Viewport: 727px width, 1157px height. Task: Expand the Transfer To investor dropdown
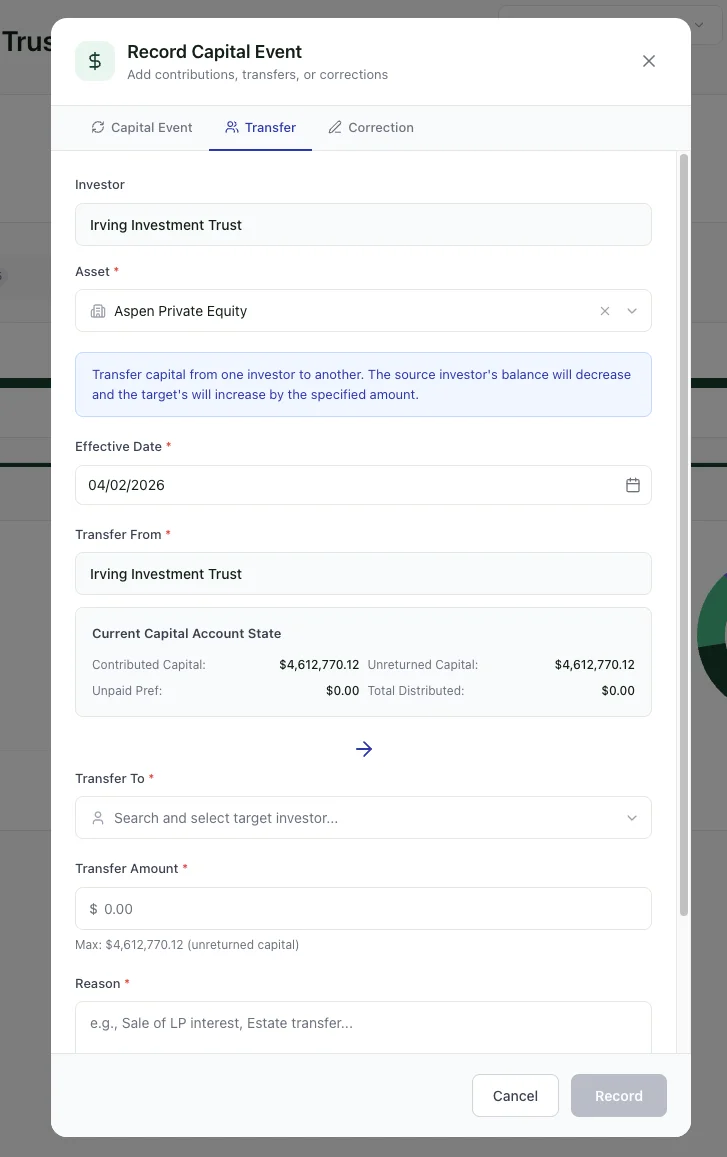631,817
